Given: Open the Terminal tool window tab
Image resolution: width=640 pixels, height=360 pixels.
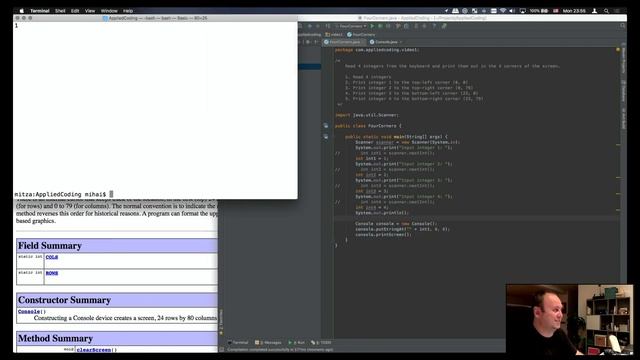Looking at the screenshot, I should point(238,342).
